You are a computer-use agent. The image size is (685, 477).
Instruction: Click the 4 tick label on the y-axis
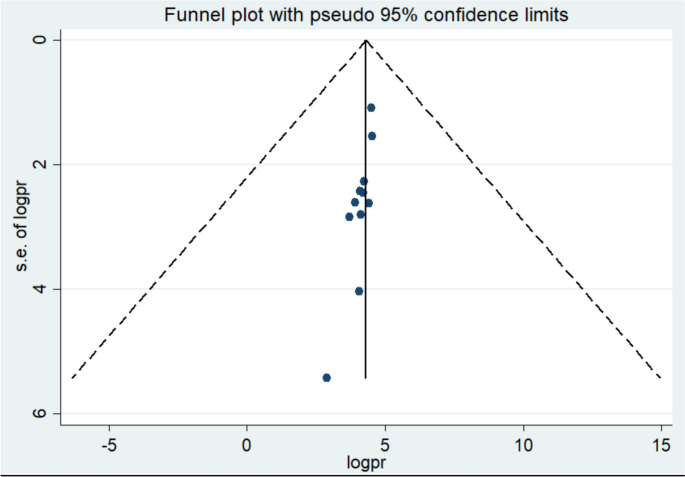click(40, 289)
